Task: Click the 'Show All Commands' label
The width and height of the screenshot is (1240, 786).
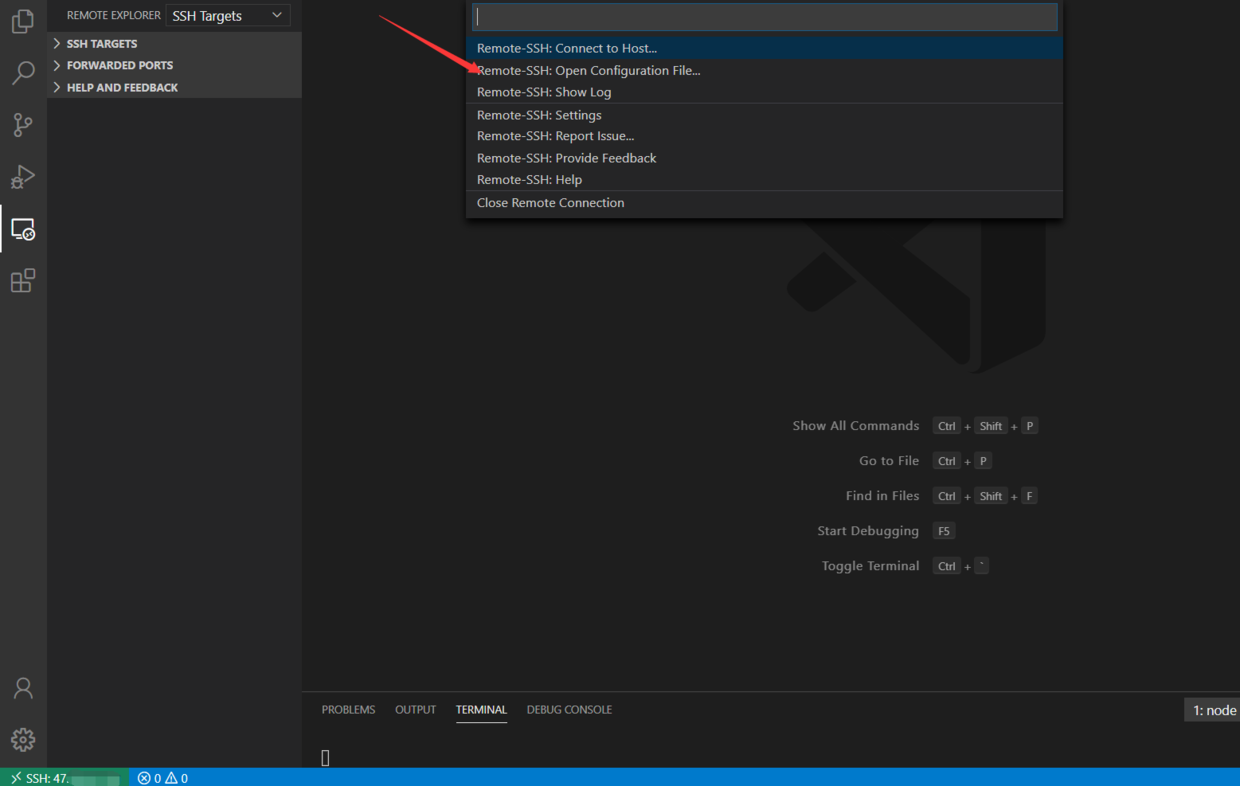Action: click(855, 426)
